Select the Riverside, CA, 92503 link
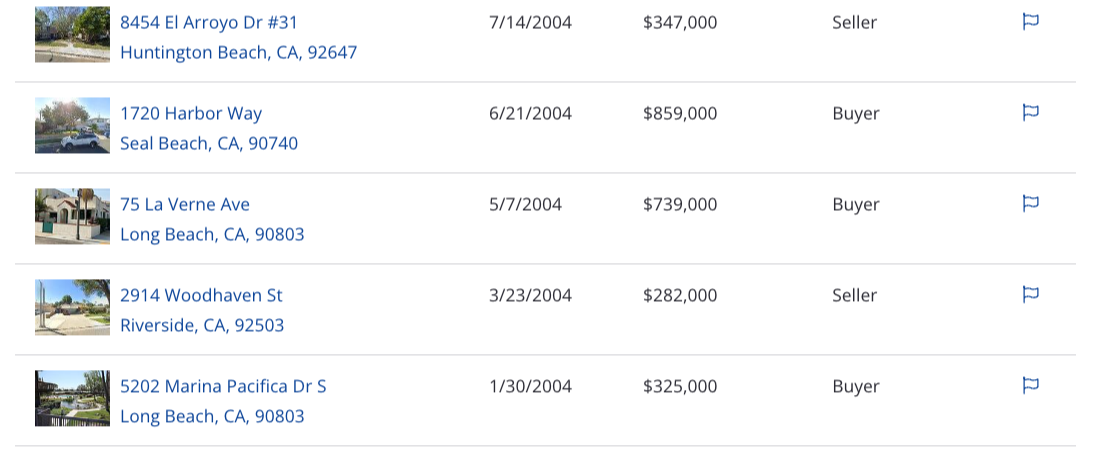Viewport: 1094px width, 454px height. pyautogui.click(x=202, y=326)
